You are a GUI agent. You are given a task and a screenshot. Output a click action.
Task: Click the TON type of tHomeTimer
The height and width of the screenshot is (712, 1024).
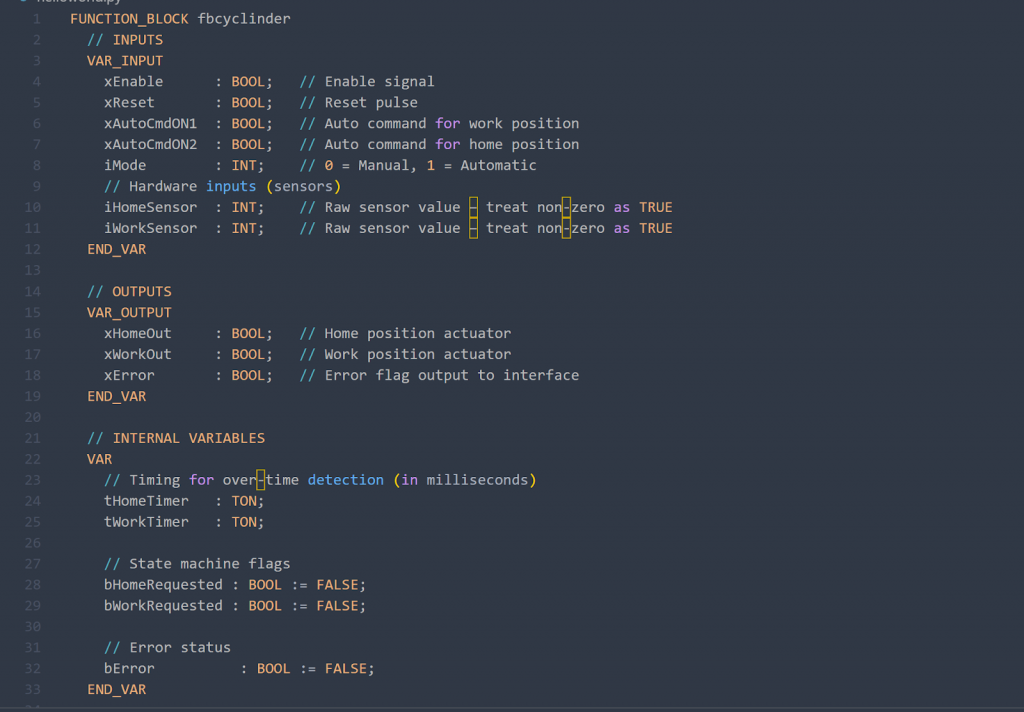tap(244, 501)
